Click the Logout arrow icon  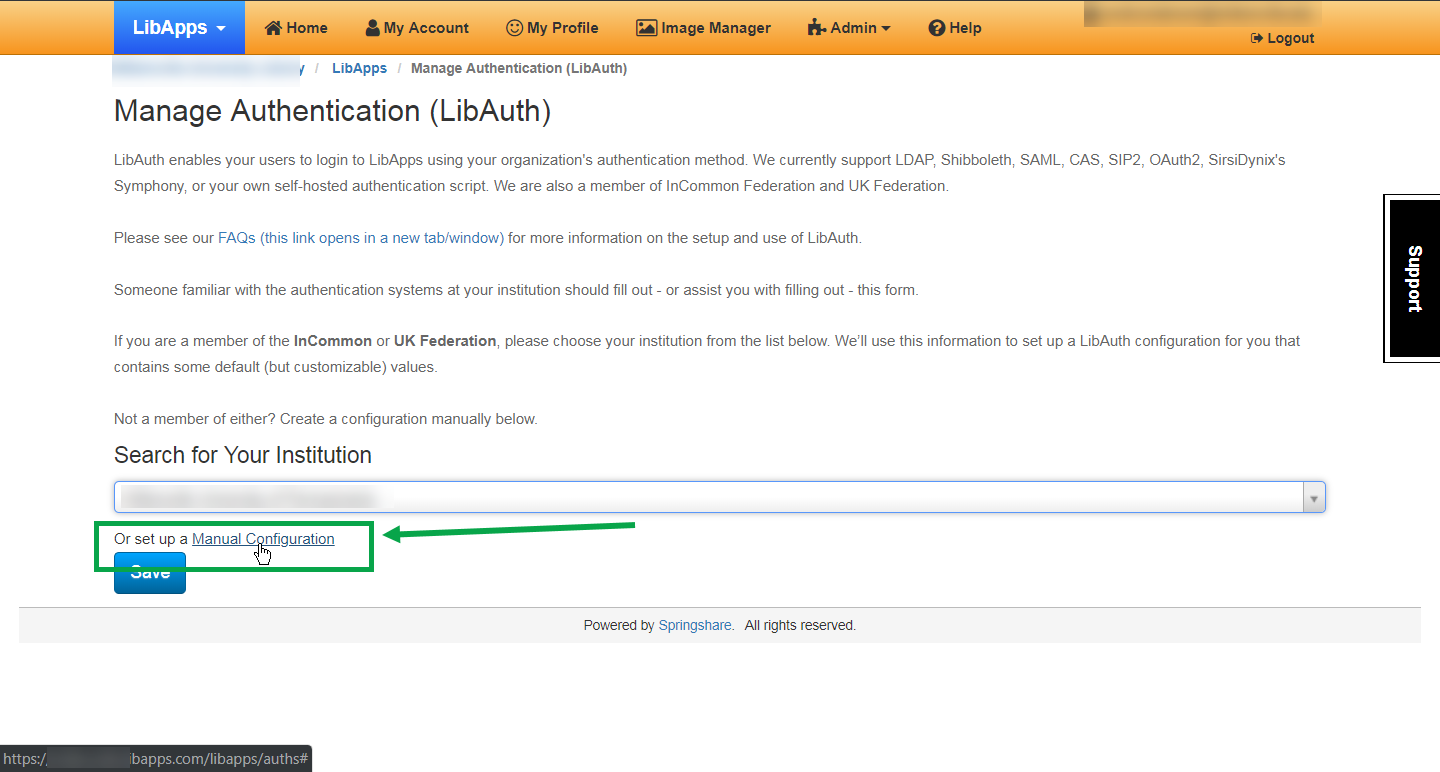coord(1256,38)
